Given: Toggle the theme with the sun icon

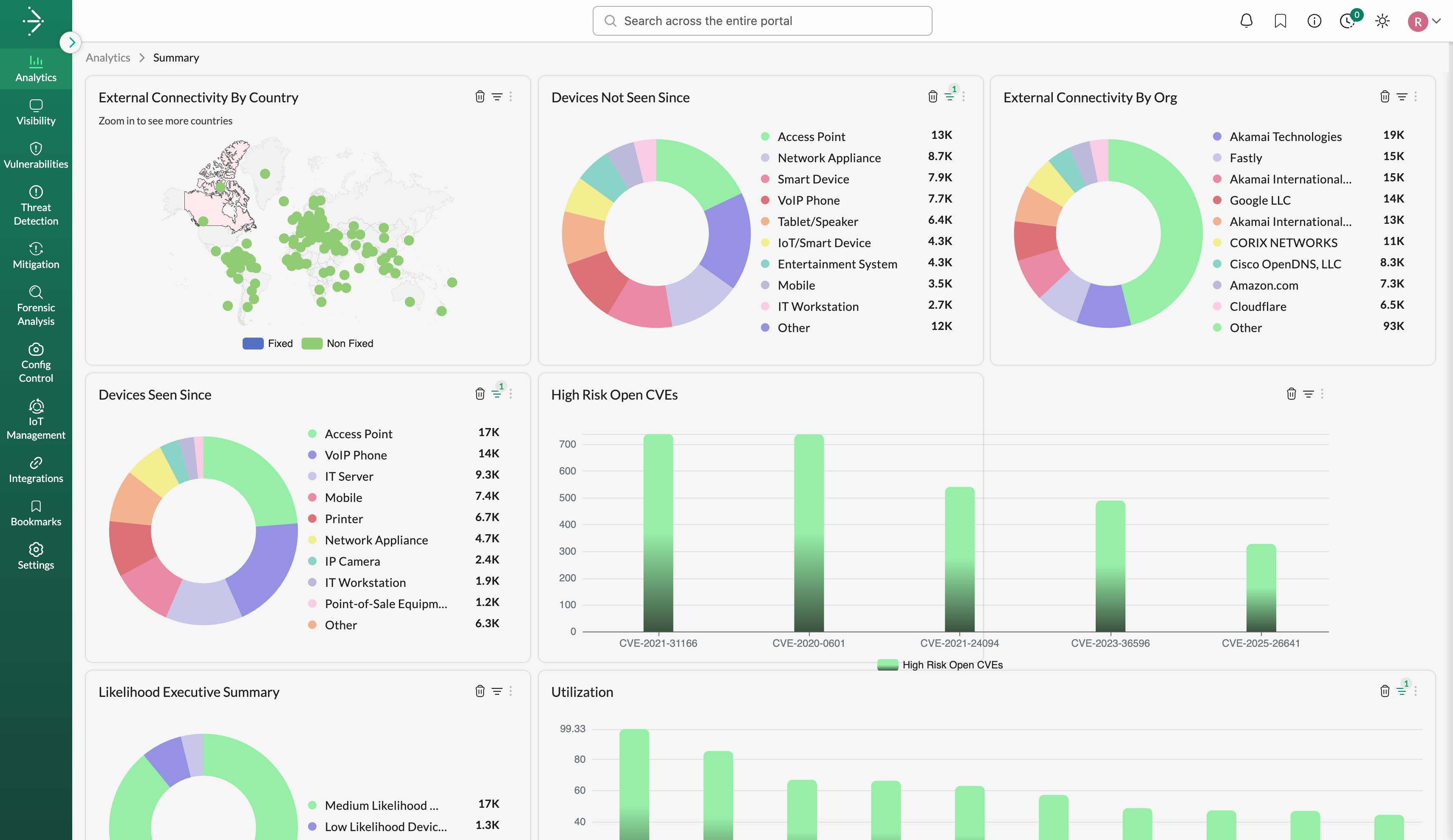Looking at the screenshot, I should click(1382, 20).
